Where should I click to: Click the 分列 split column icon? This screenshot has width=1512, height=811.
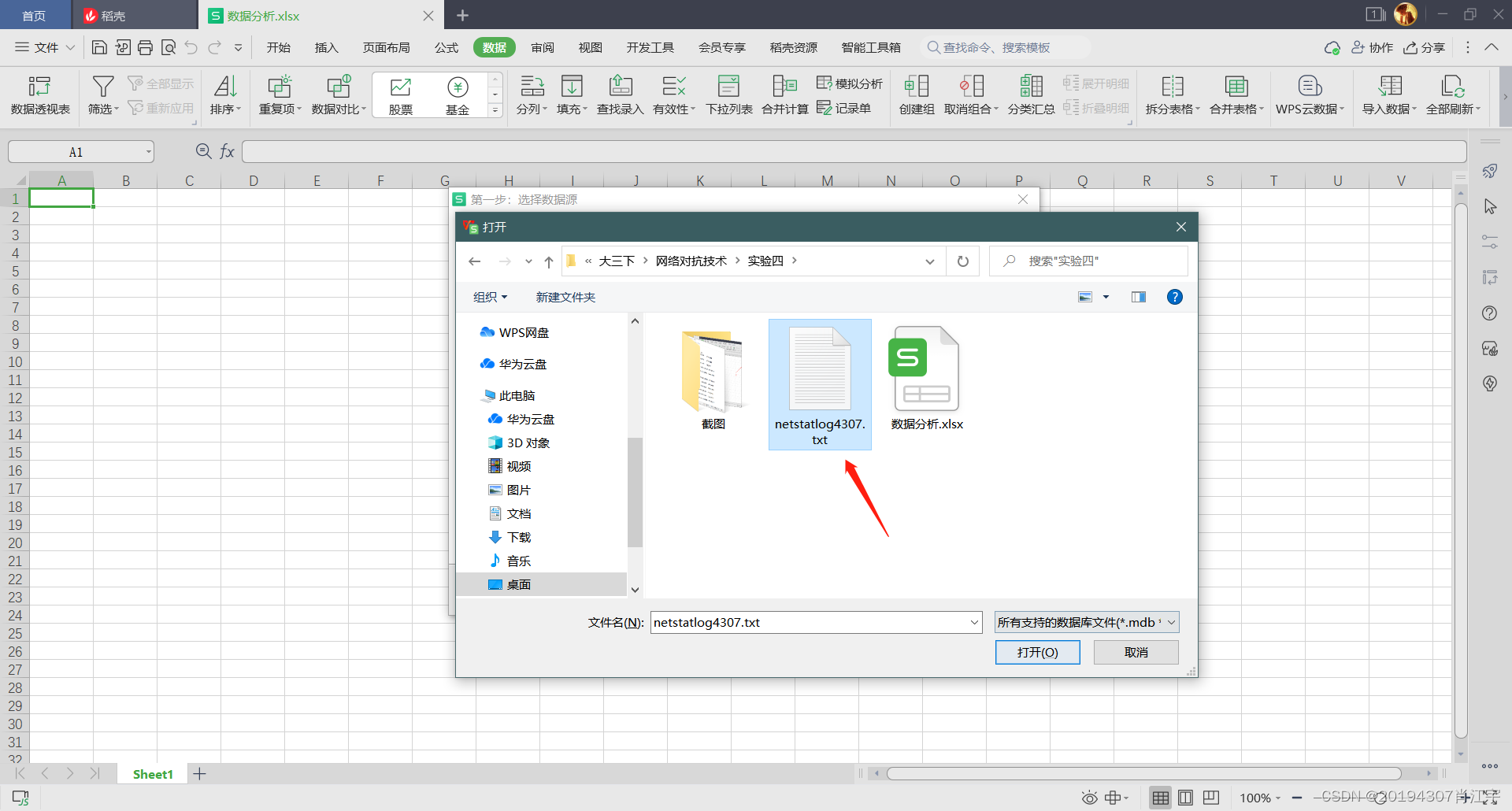click(x=532, y=87)
